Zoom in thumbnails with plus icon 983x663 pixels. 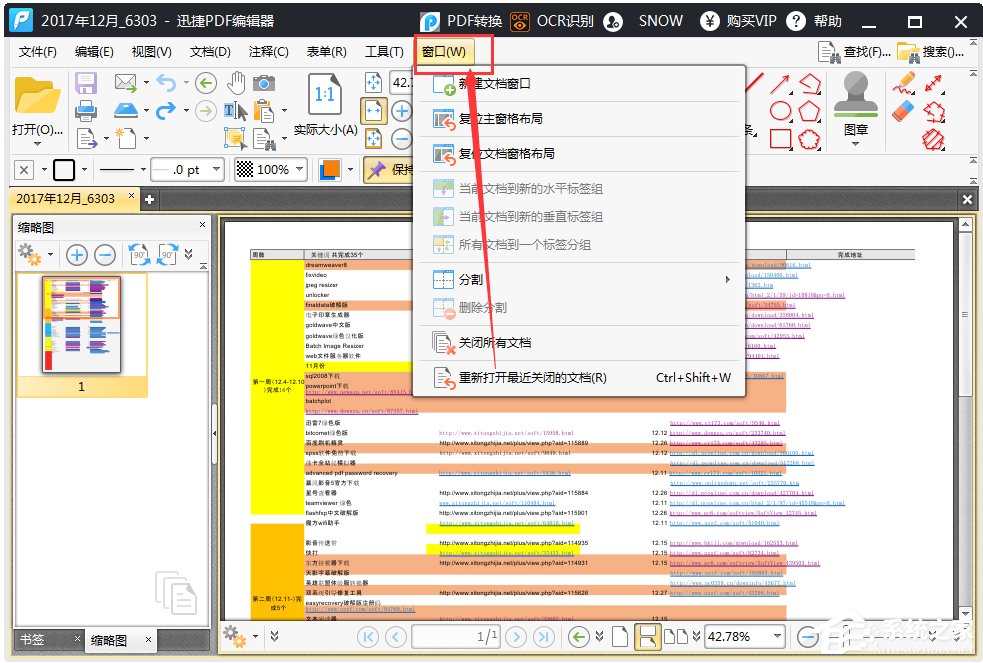tap(77, 254)
